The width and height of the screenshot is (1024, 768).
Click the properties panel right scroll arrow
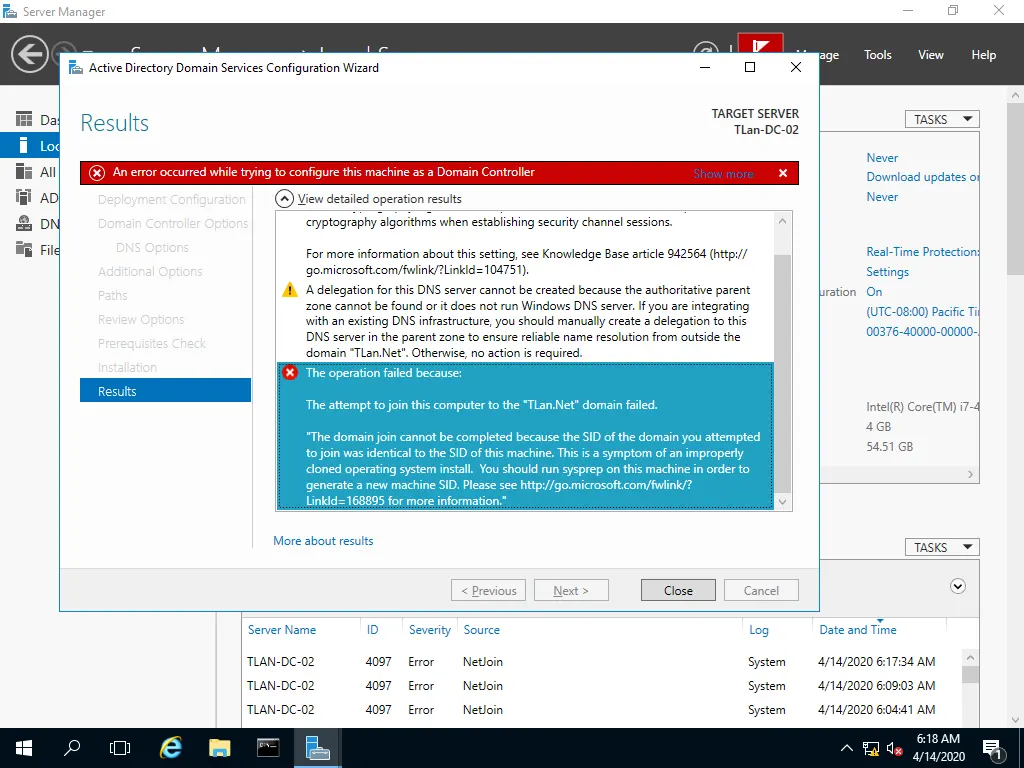coord(970,475)
